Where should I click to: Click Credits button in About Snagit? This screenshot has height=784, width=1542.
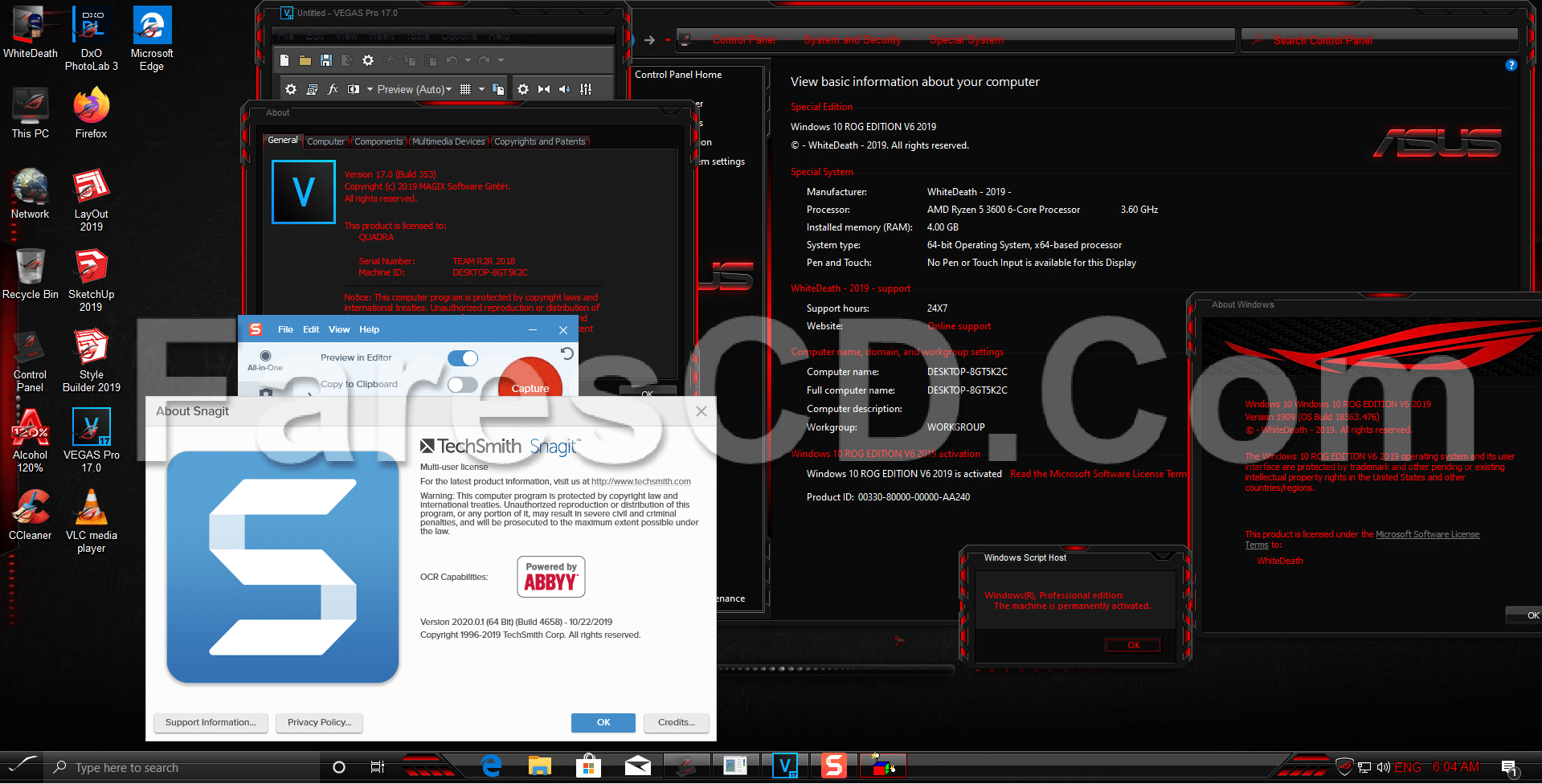click(x=677, y=722)
